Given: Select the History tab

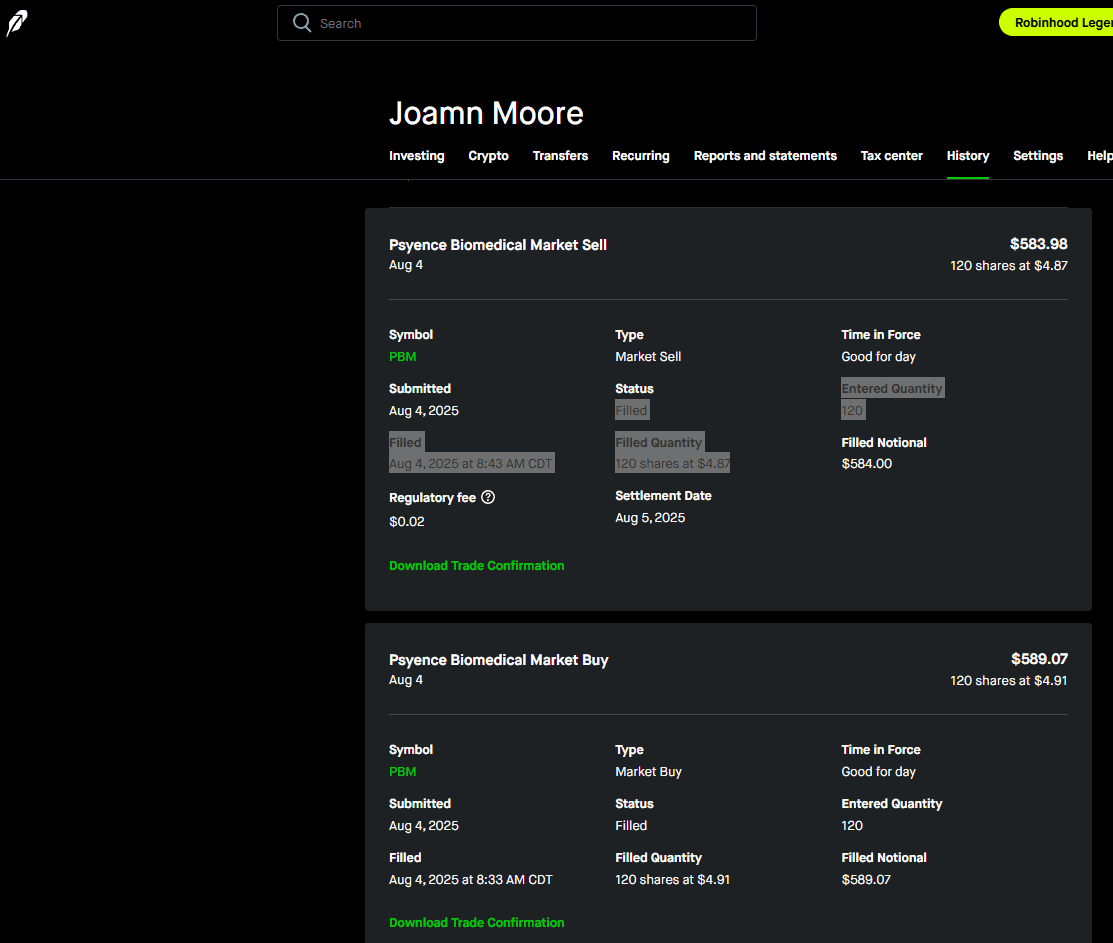Looking at the screenshot, I should pyautogui.click(x=967, y=156).
